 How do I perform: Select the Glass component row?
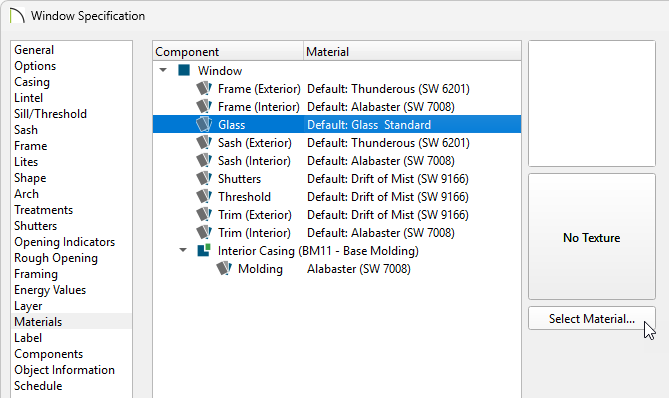(337, 125)
